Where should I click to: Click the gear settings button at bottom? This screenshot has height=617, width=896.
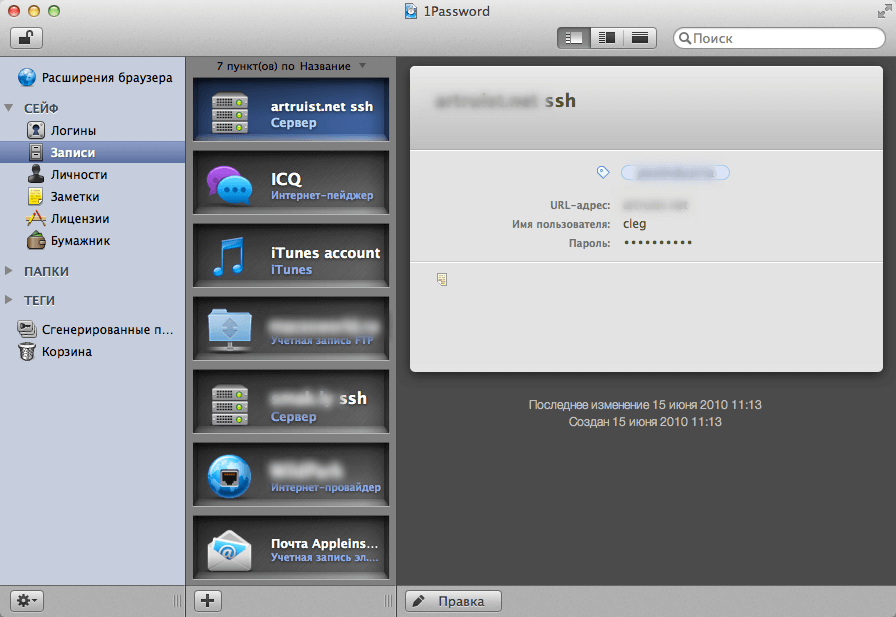(x=27, y=600)
